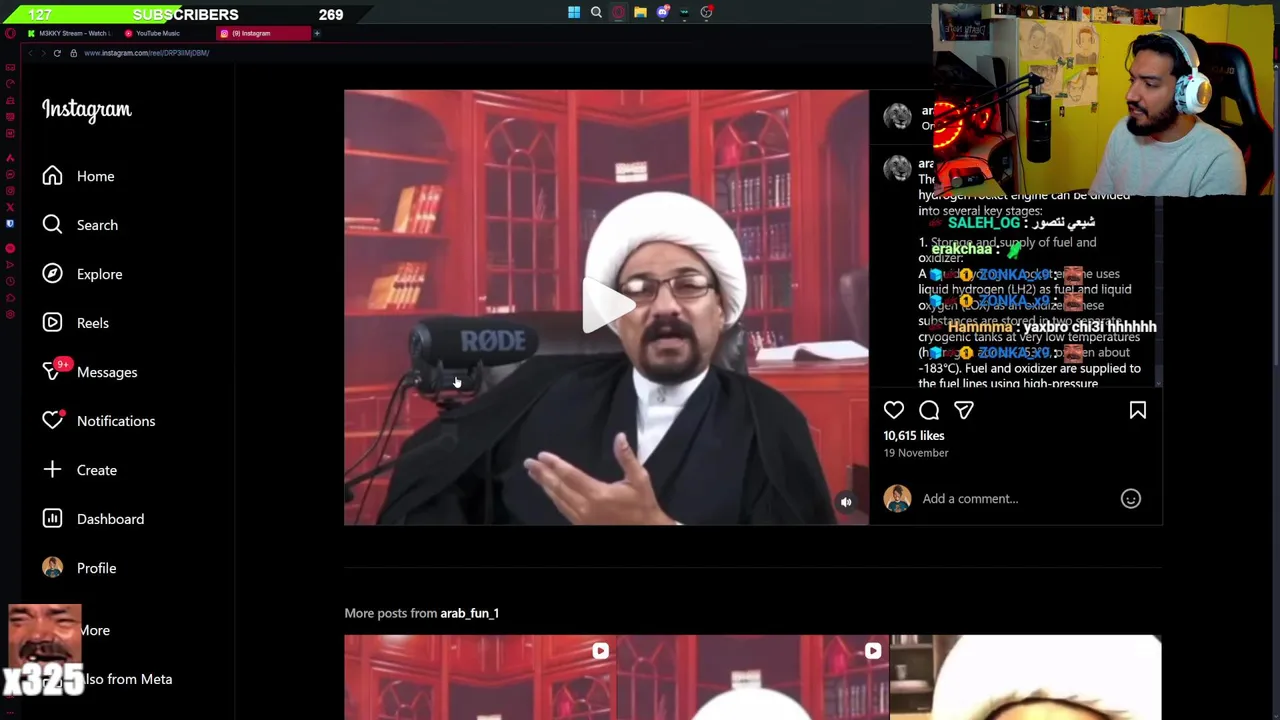The image size is (1280, 720).
Task: Switch to the M3KKY Stream tab
Action: tap(68, 33)
